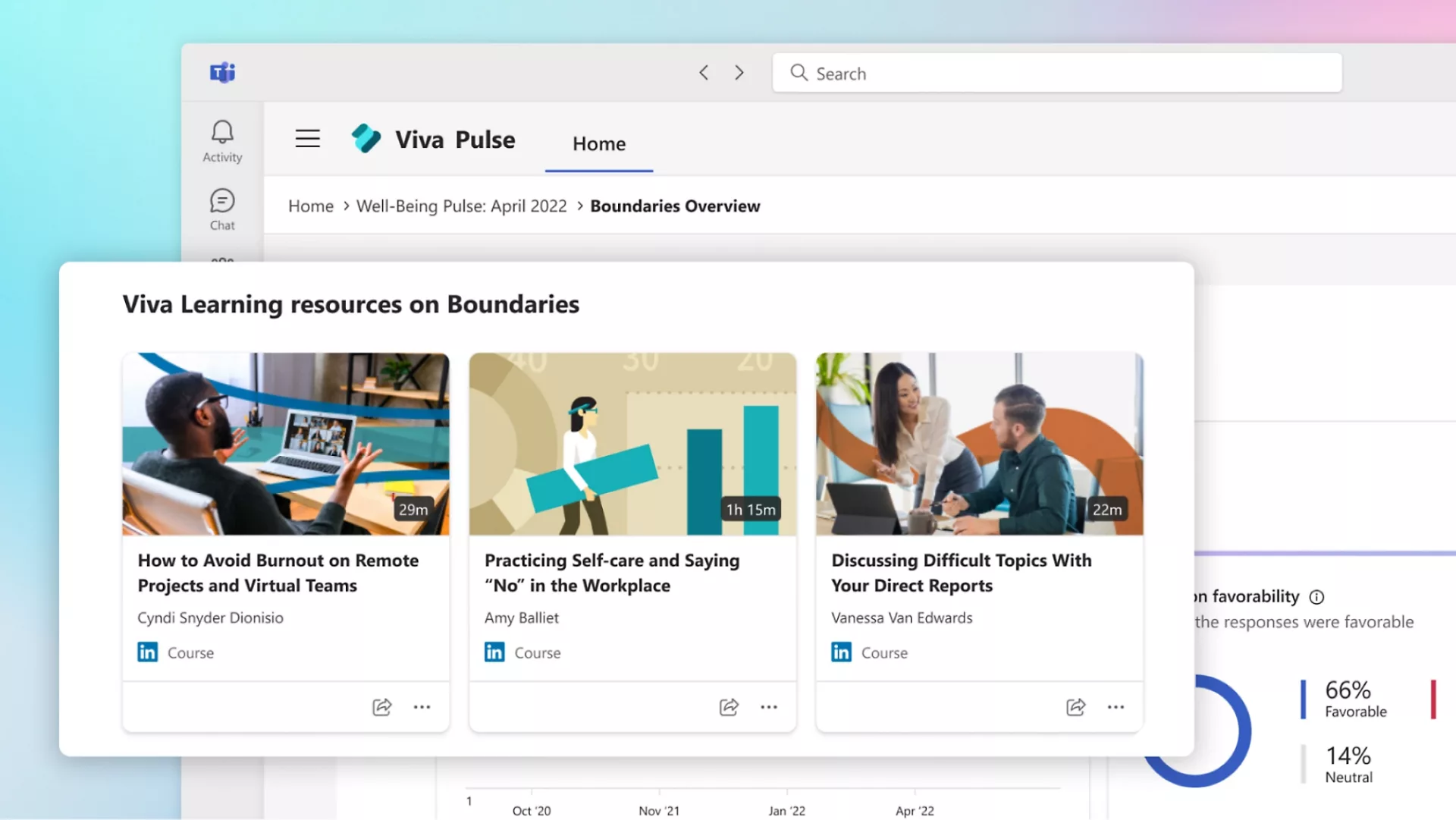
Task: Select the Home tab in Viva Pulse
Action: coord(598,142)
